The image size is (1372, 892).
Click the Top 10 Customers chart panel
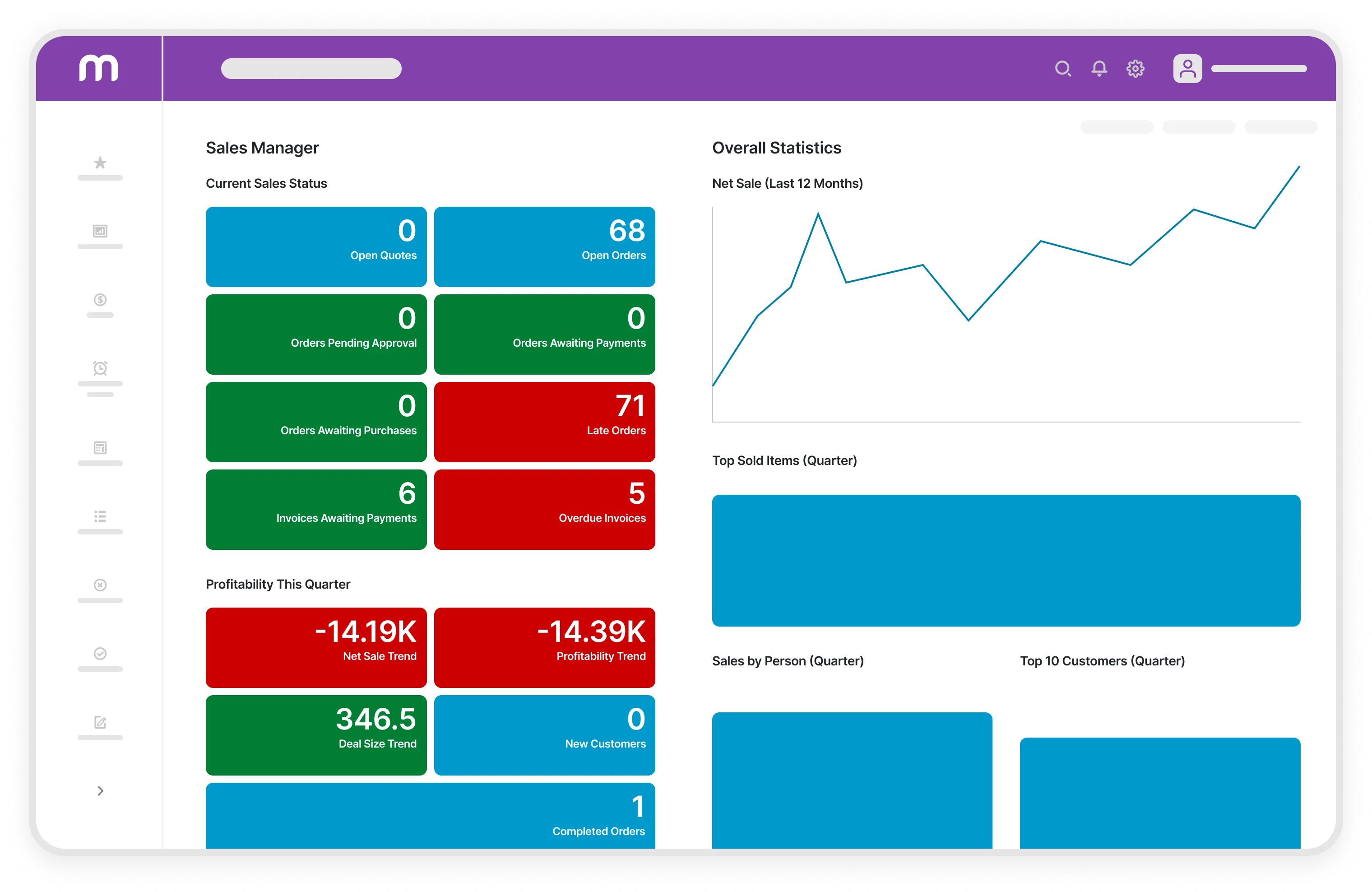(1160, 794)
